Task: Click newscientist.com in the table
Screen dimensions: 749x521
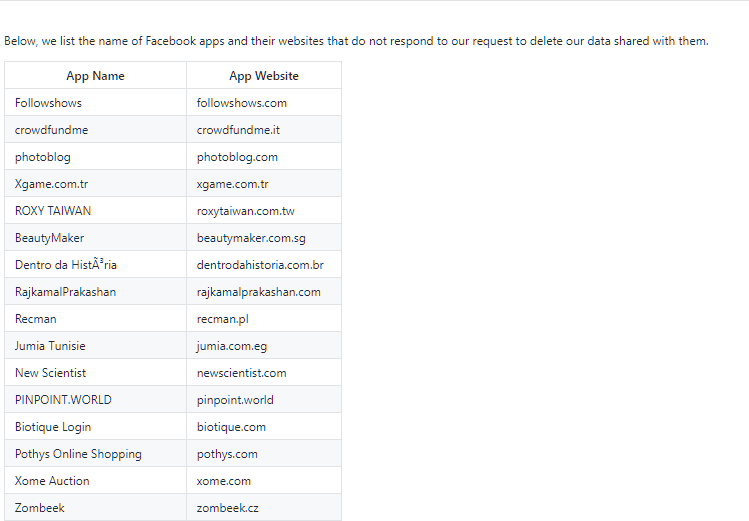Action: (264, 373)
